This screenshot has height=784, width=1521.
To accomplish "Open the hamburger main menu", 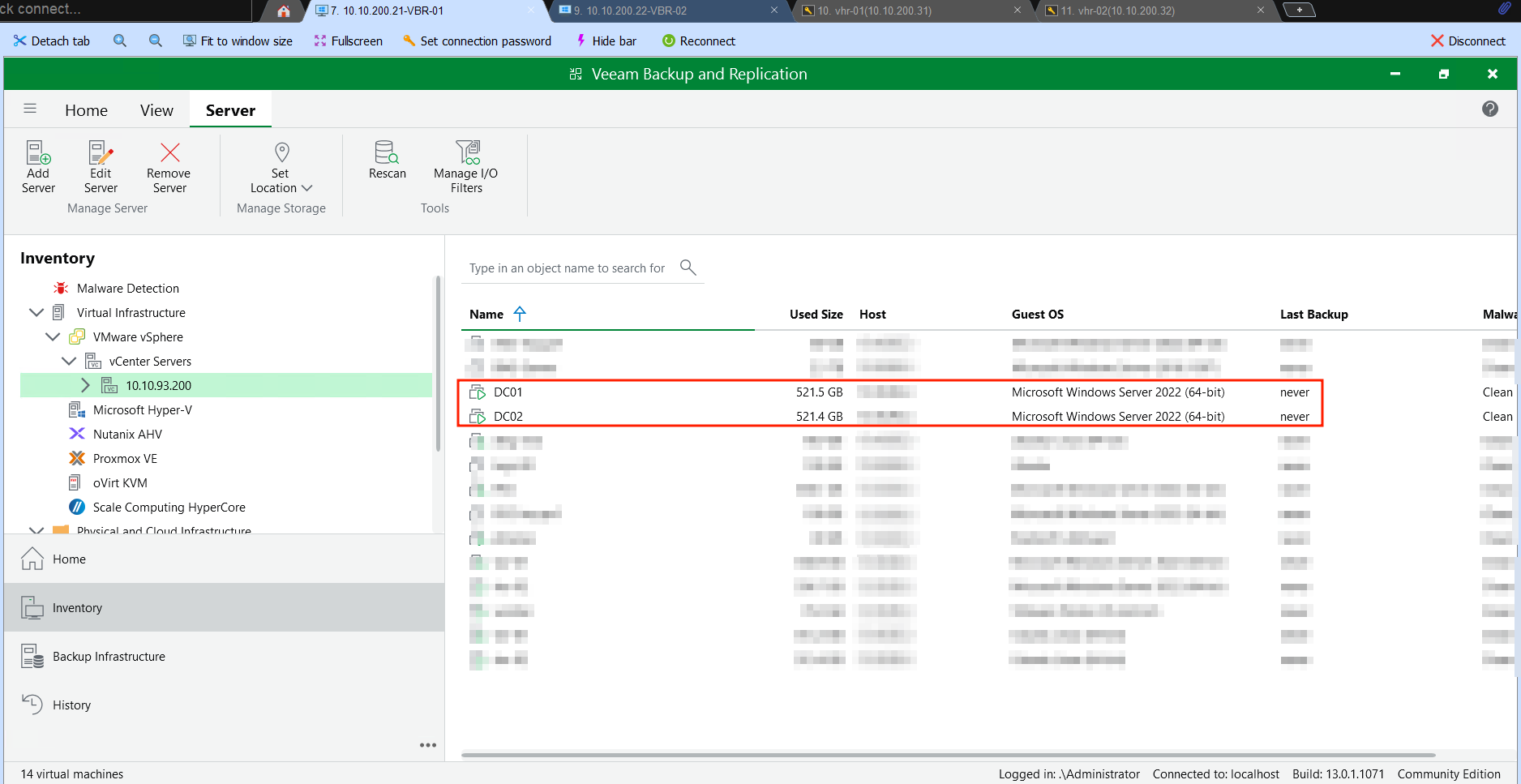I will pyautogui.click(x=30, y=109).
